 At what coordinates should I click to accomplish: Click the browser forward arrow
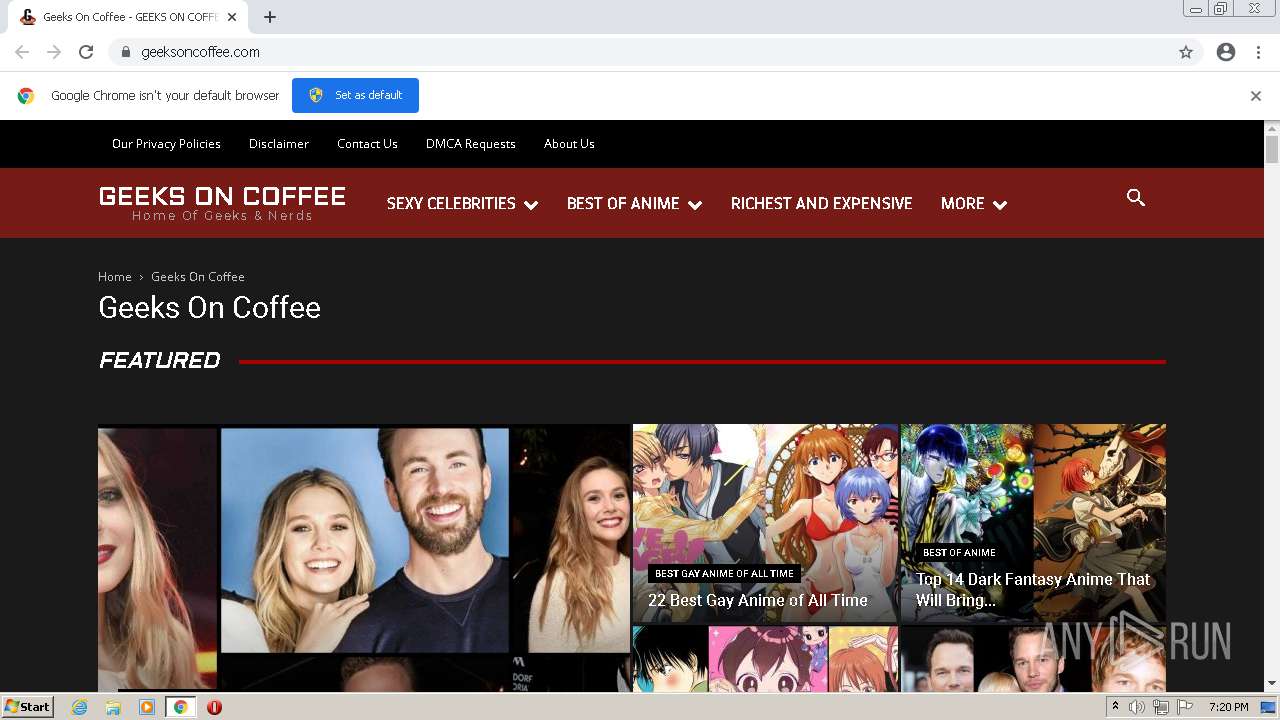54,52
